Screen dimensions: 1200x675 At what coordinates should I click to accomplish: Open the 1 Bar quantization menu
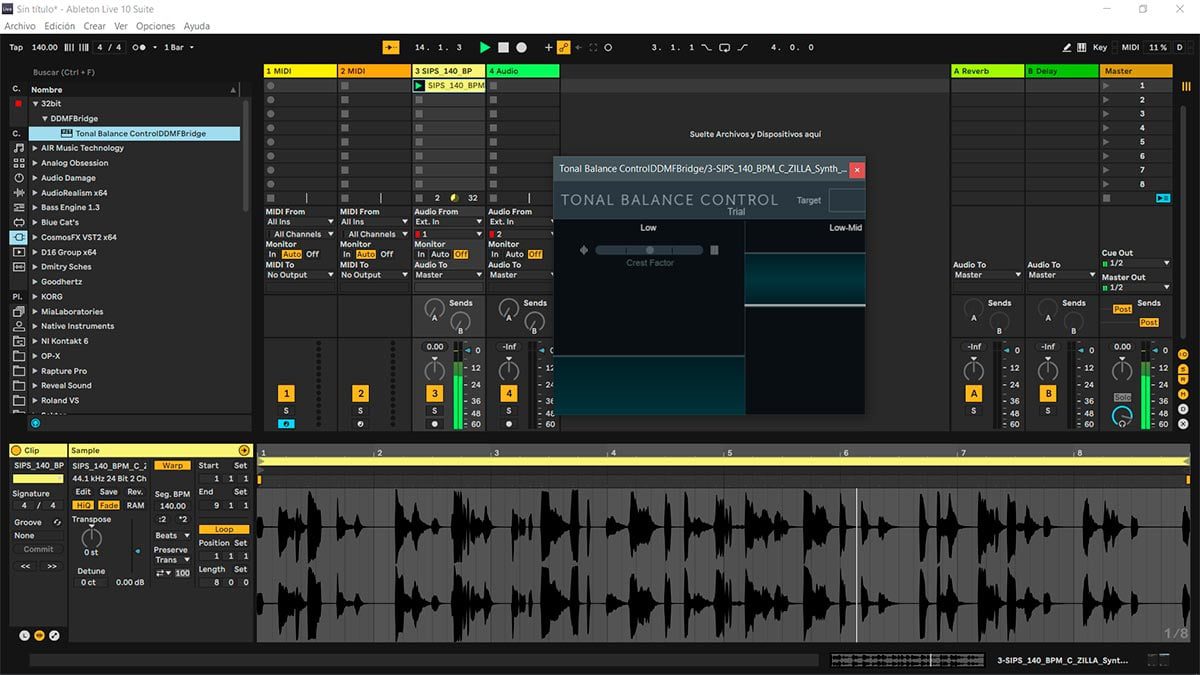[178, 47]
